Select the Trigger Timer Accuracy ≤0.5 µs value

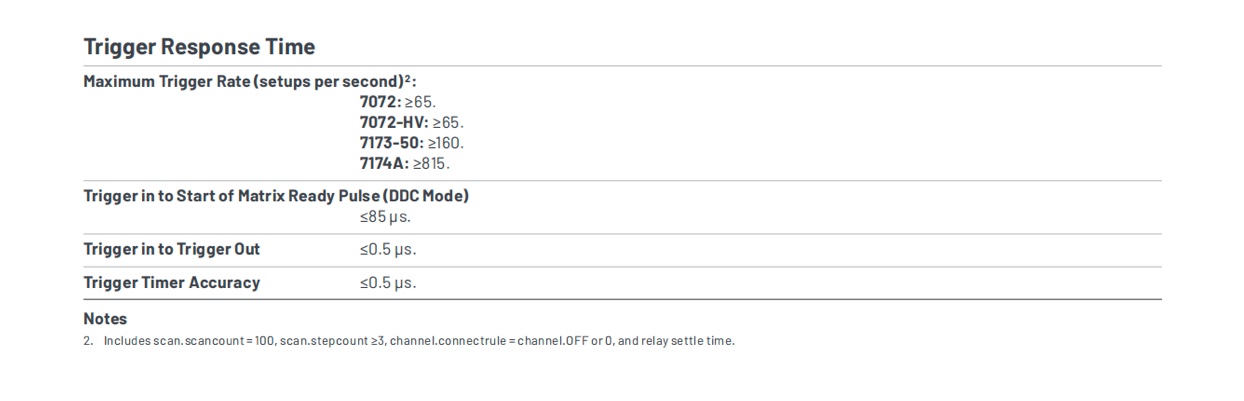tap(388, 282)
